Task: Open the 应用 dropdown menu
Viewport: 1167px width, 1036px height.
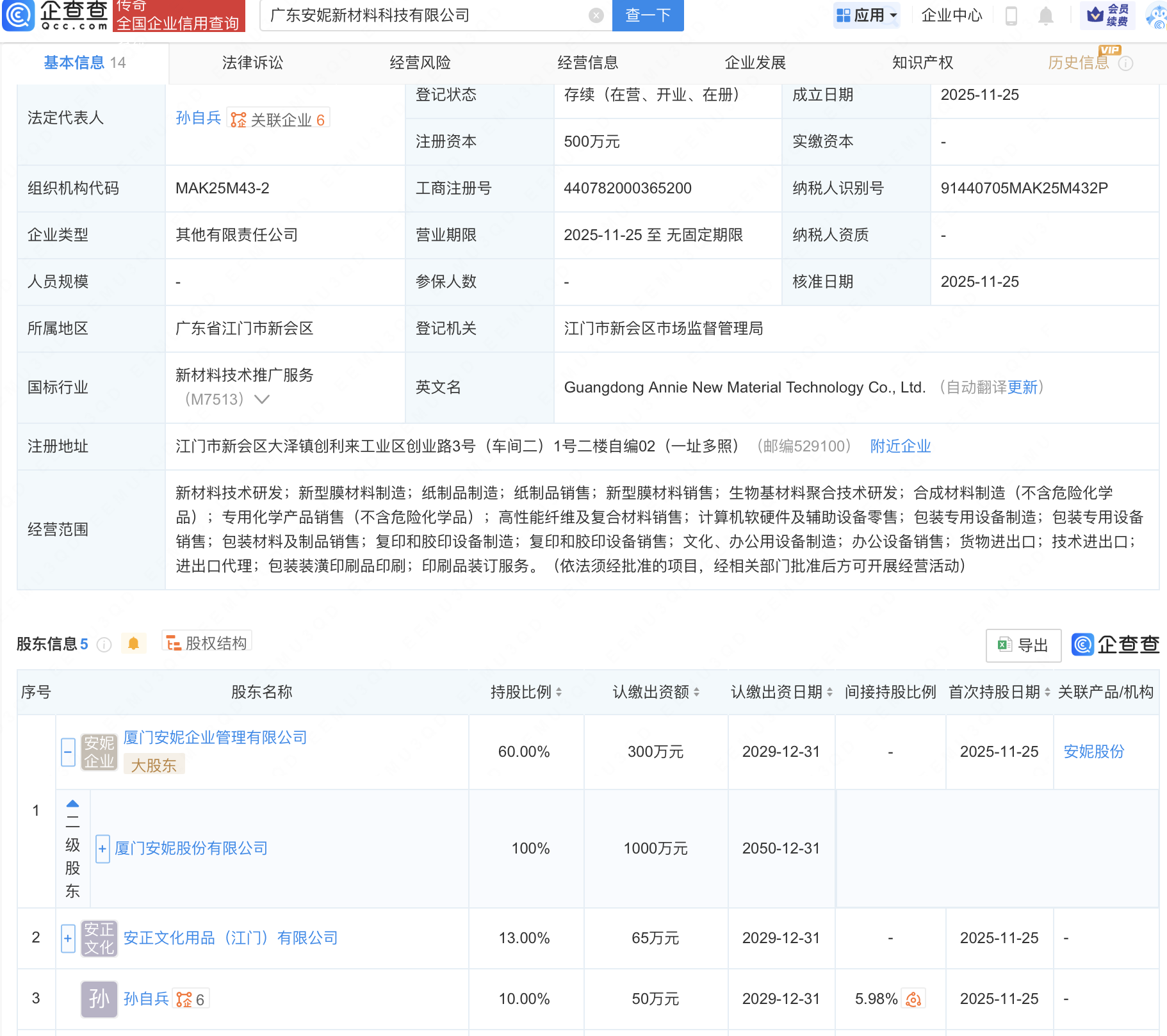Action: tap(867, 15)
